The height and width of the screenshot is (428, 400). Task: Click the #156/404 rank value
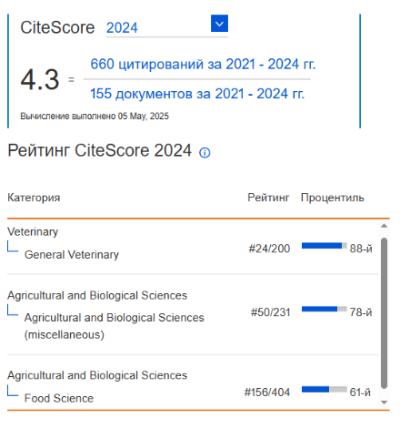click(267, 392)
